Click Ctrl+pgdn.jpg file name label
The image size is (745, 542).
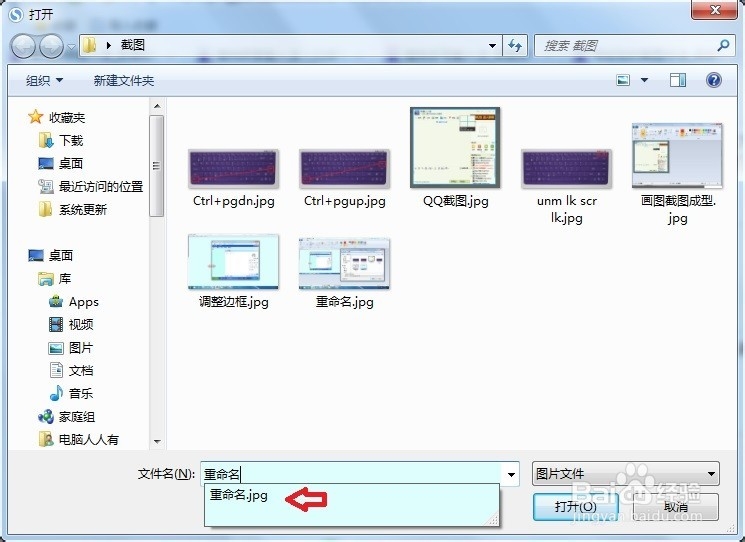pos(234,201)
